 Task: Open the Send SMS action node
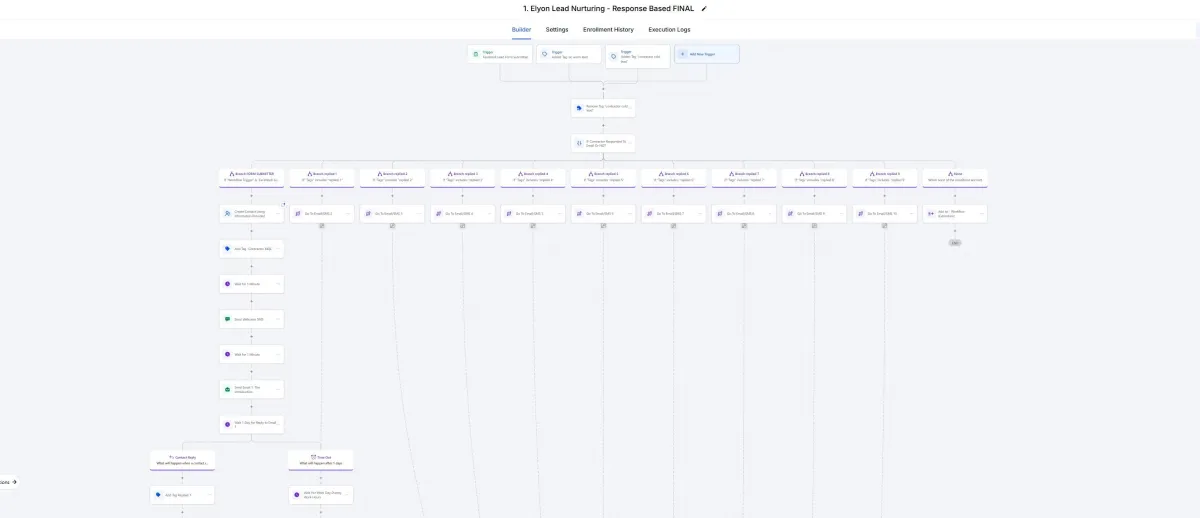252,319
